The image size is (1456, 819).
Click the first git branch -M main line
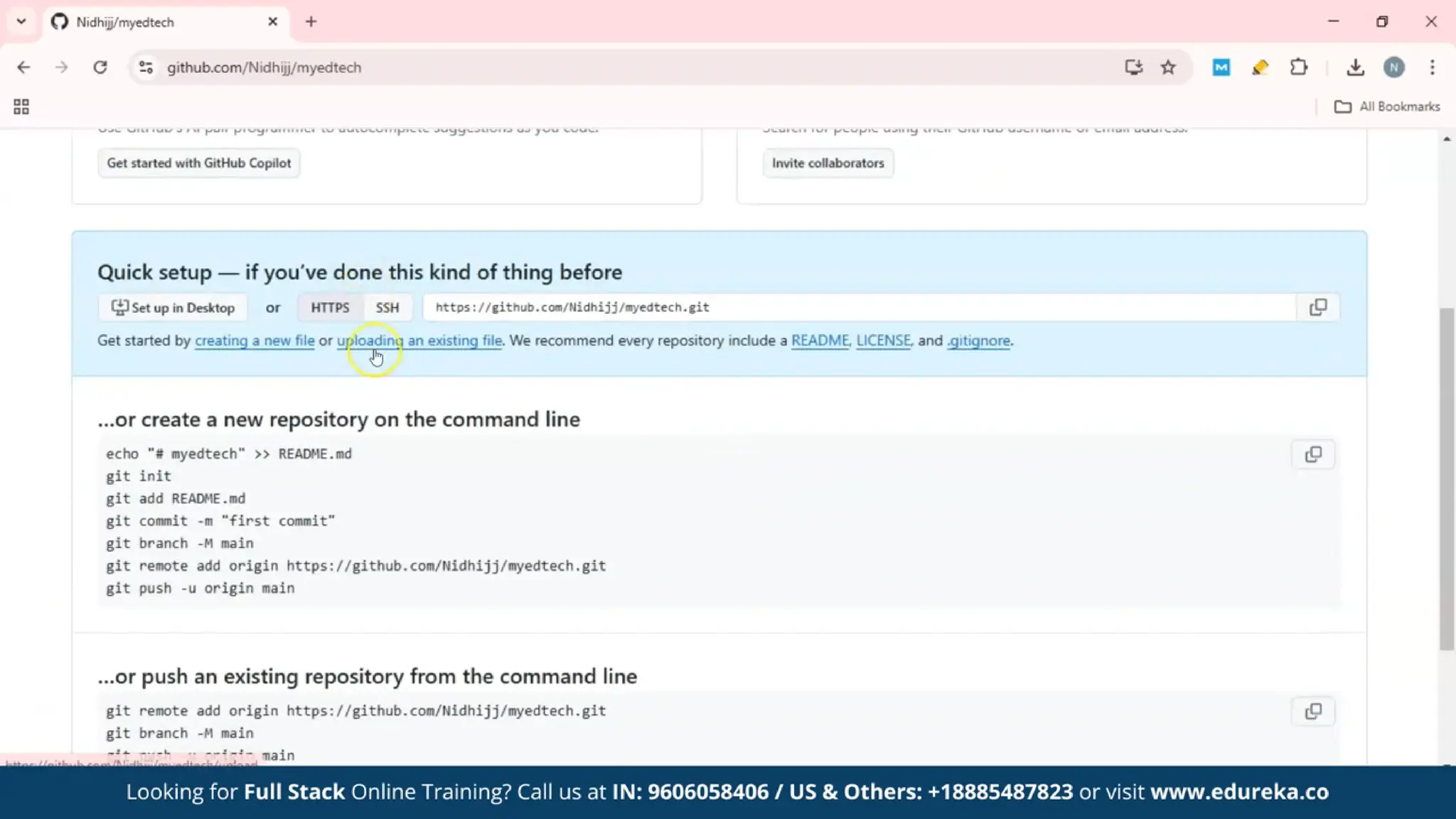click(x=180, y=543)
